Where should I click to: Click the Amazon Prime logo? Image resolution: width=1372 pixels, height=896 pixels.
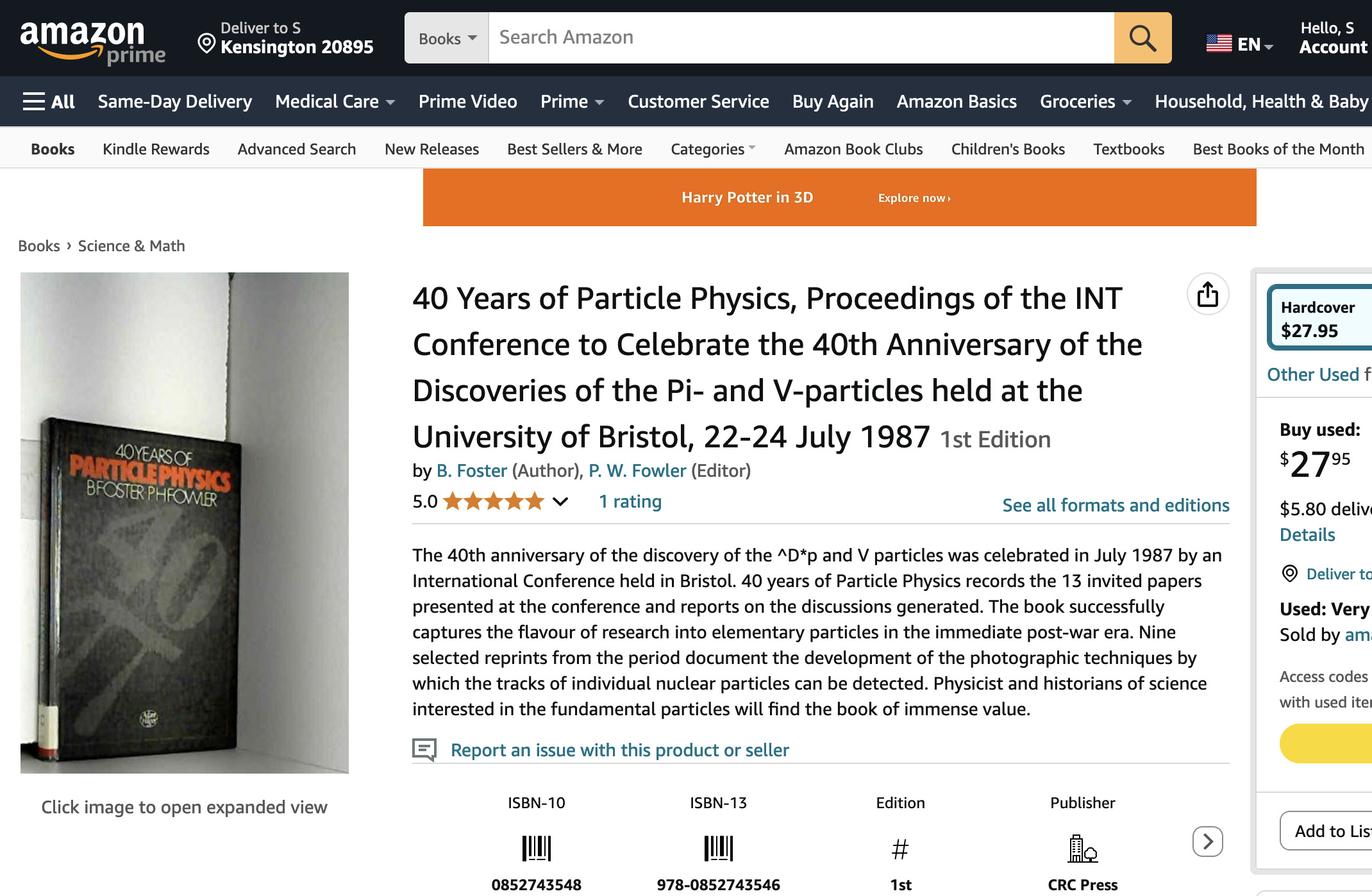click(92, 42)
